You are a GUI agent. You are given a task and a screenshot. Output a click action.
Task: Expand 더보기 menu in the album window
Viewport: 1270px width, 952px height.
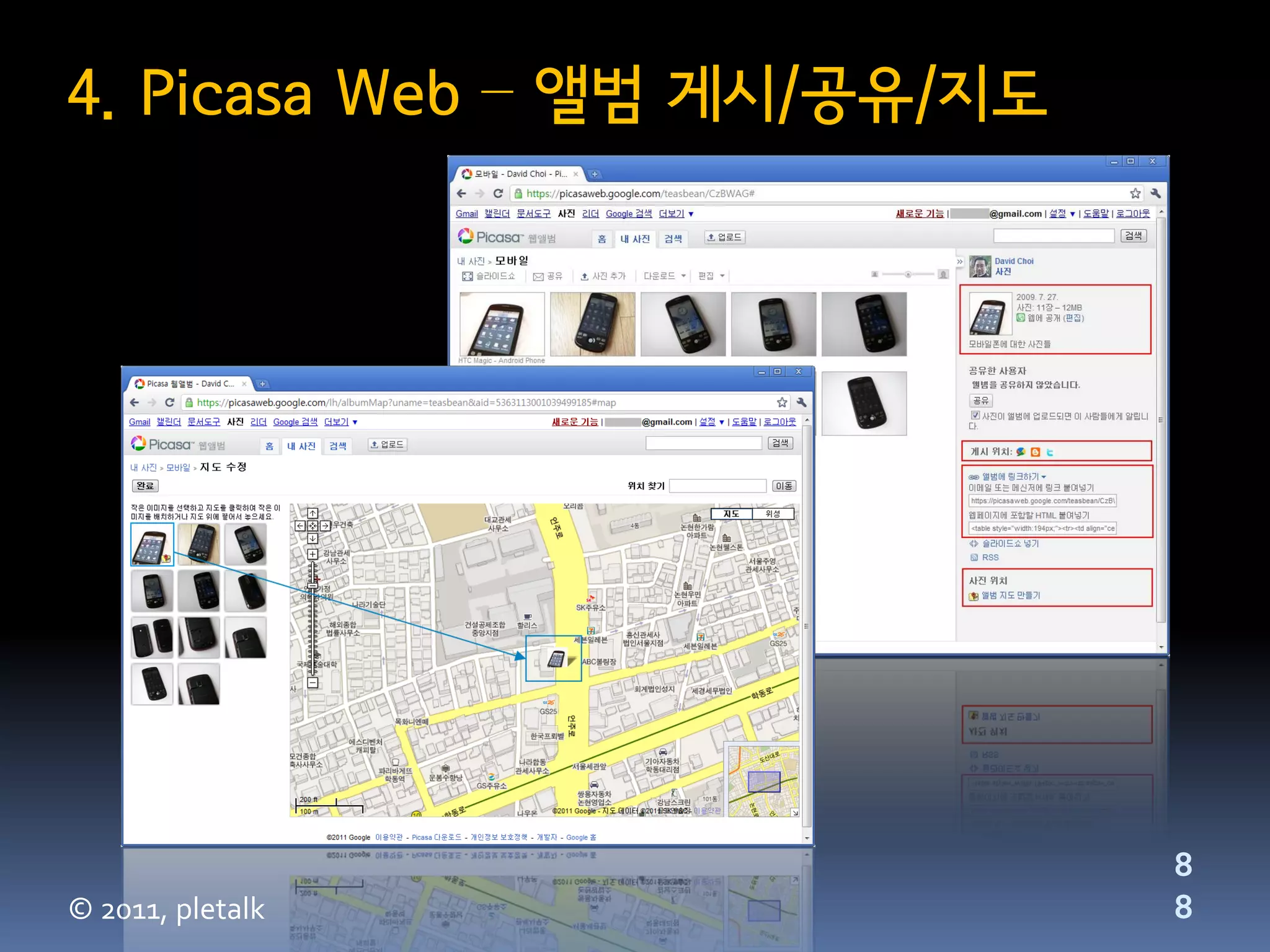tap(676, 214)
